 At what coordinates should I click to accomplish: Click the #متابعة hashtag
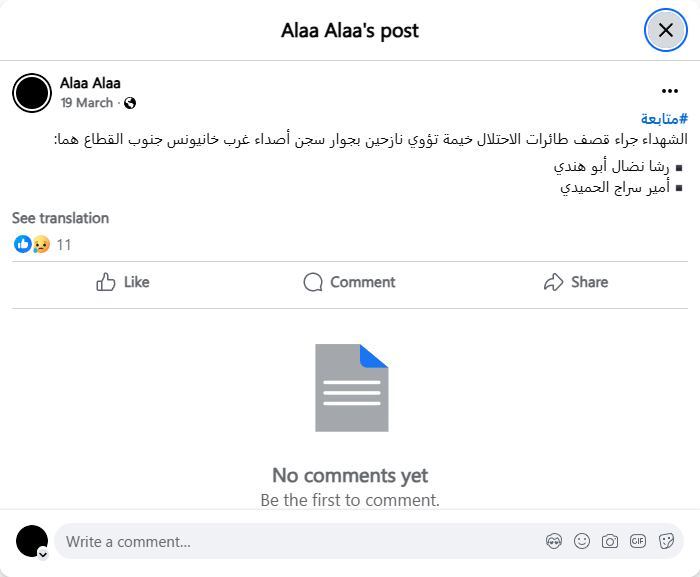point(663,119)
